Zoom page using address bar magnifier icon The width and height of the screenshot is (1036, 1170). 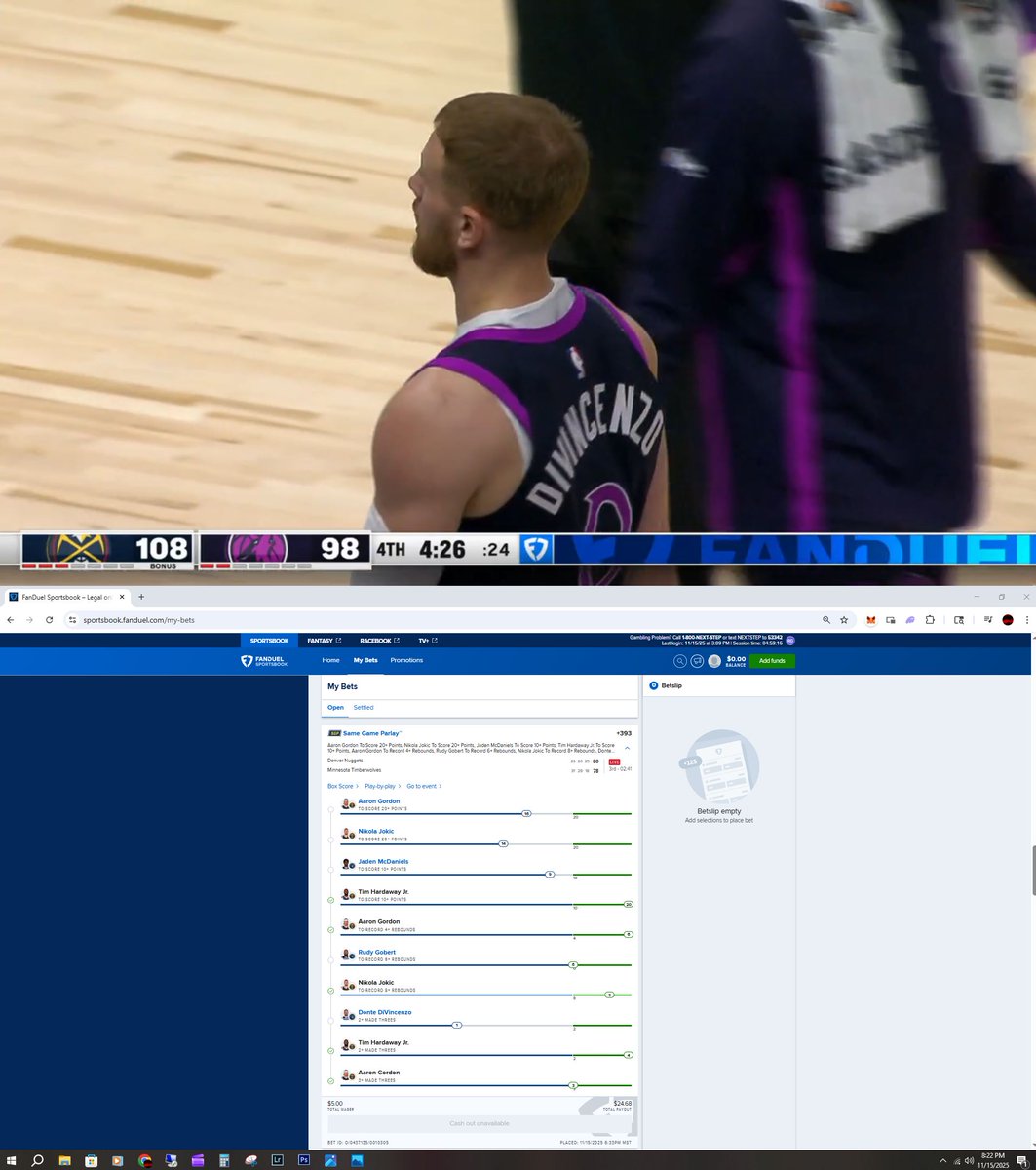826,619
